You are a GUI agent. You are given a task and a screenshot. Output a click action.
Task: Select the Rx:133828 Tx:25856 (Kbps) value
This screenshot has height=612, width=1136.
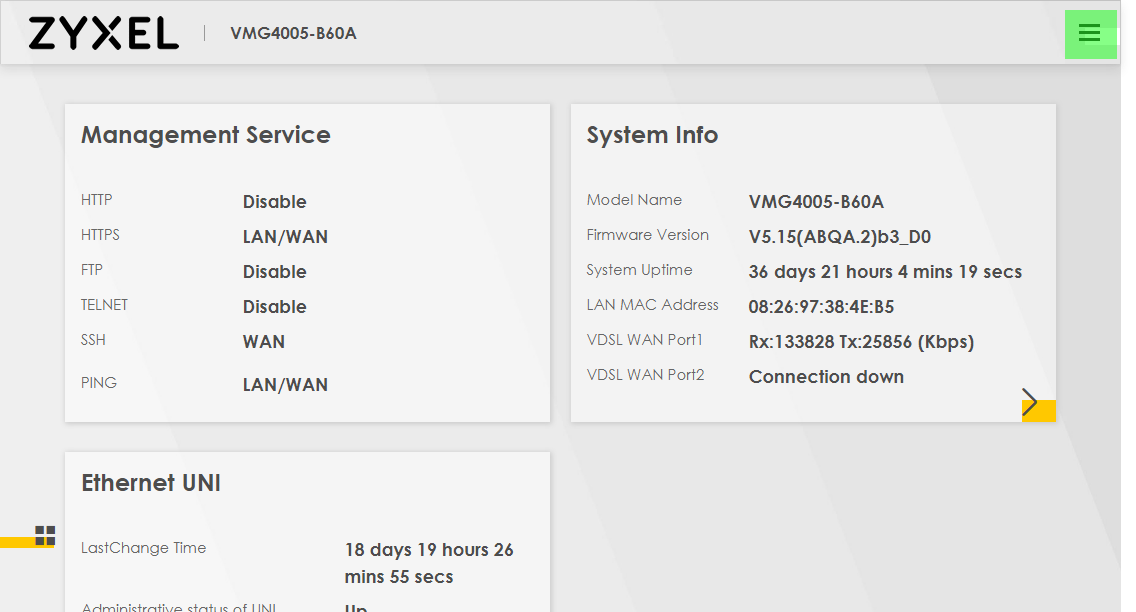click(x=861, y=342)
